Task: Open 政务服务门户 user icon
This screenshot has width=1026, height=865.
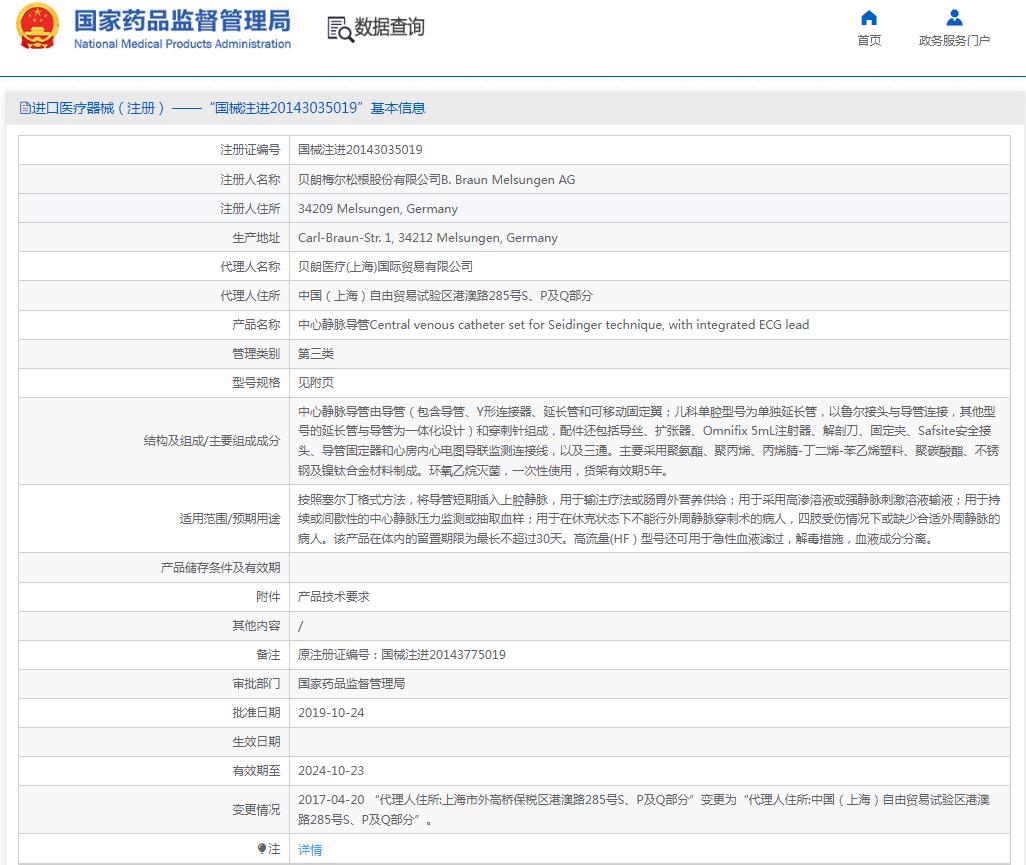Action: (x=955, y=18)
